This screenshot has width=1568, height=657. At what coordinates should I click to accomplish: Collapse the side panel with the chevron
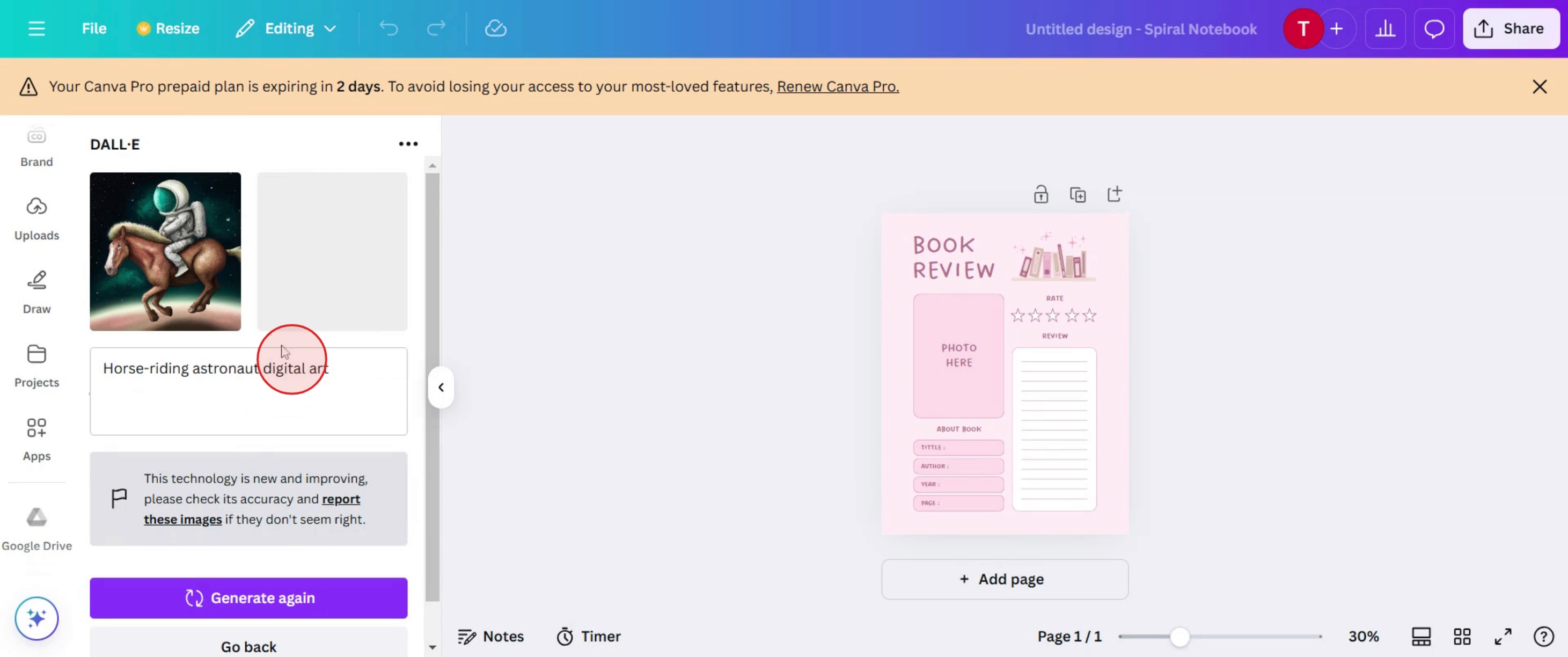pyautogui.click(x=441, y=387)
